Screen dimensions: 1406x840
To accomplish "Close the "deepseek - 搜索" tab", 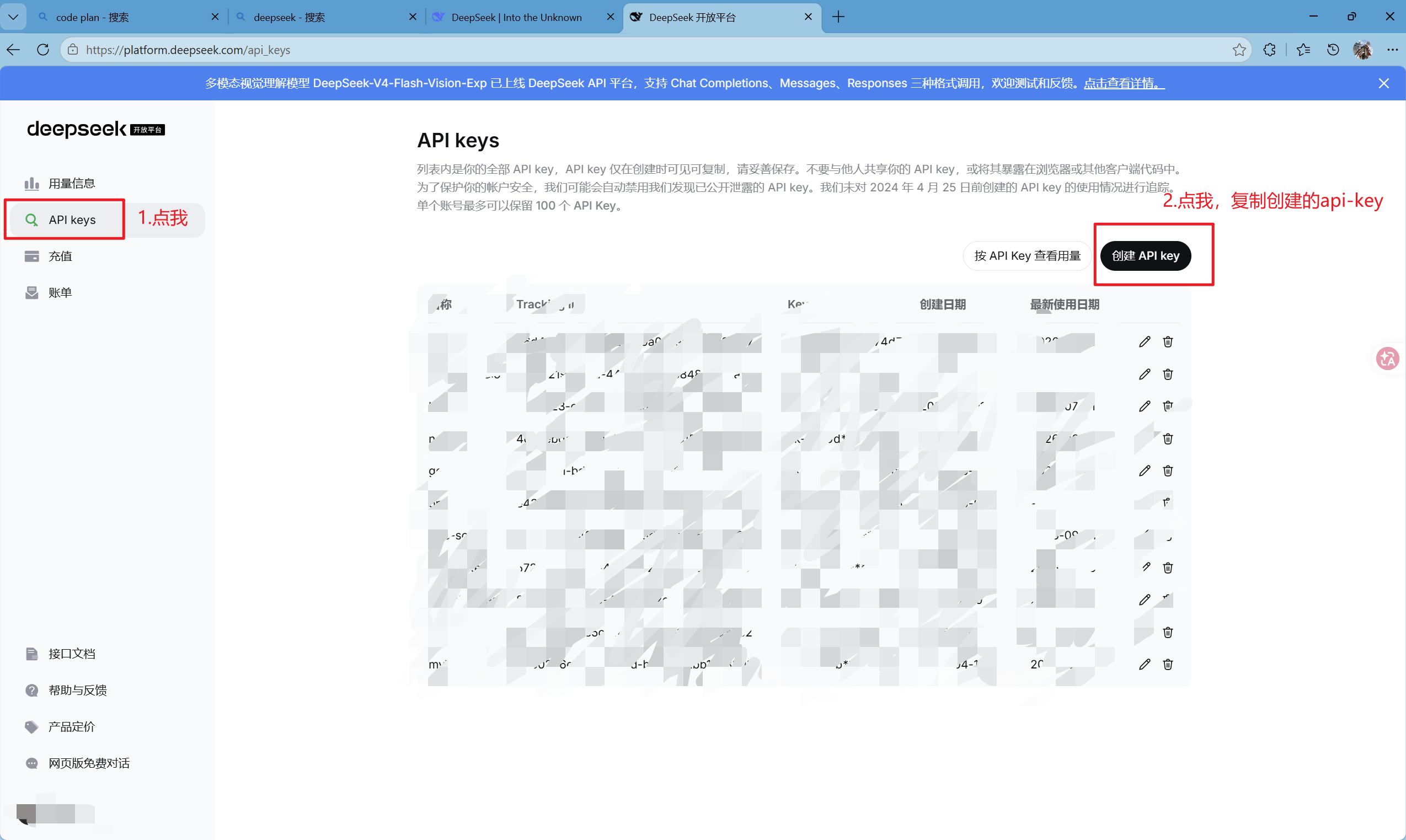I will pyautogui.click(x=413, y=17).
